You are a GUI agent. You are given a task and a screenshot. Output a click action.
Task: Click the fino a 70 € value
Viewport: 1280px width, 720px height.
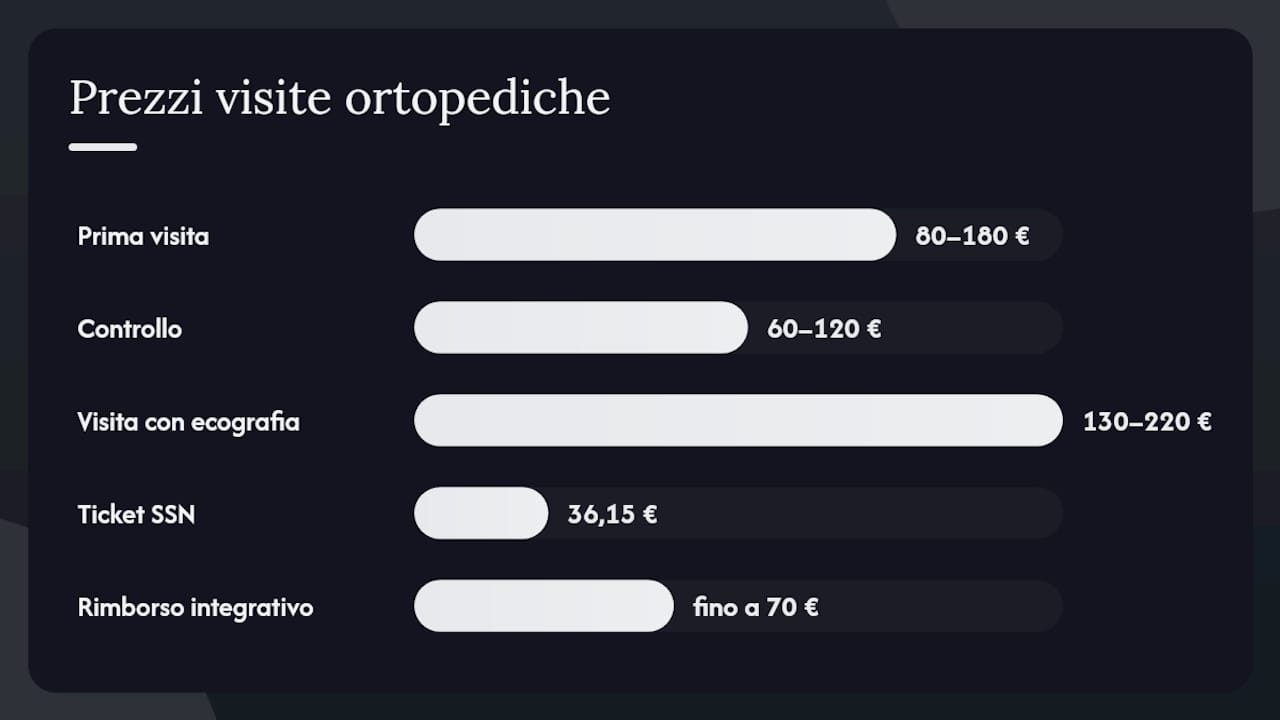click(756, 607)
